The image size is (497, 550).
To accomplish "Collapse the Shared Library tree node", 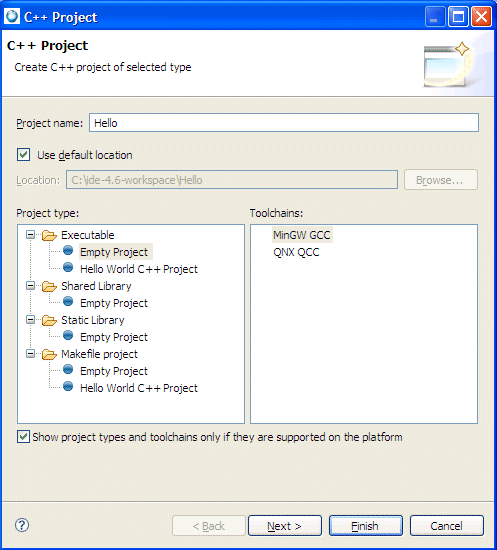I will tap(31, 286).
